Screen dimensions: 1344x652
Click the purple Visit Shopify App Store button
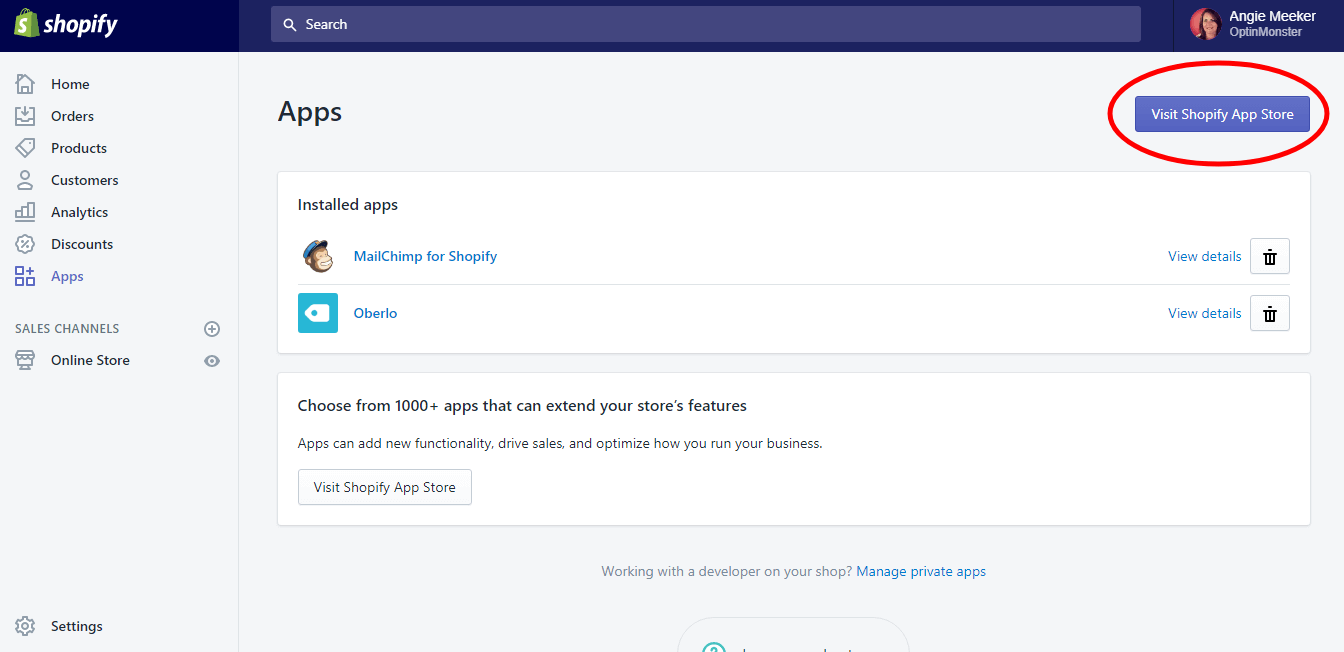point(1222,114)
